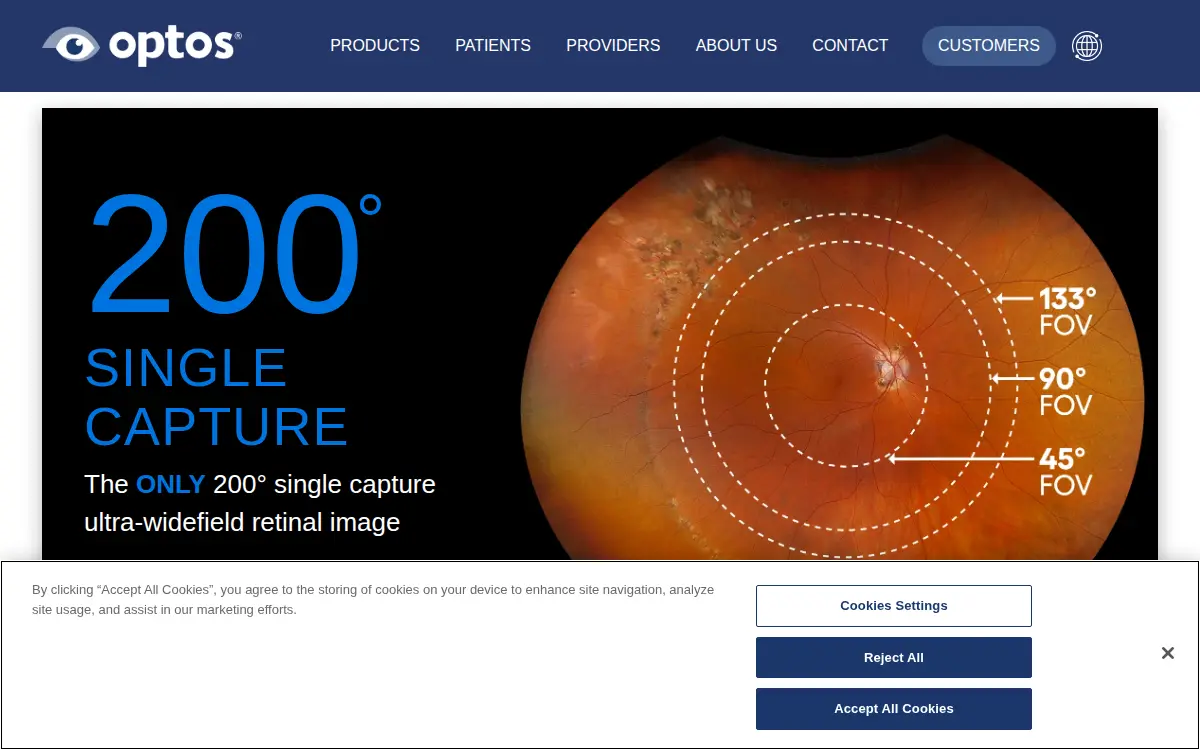Image resolution: width=1200 pixels, height=750 pixels.
Task: Click the "45° FOV" label
Action: click(x=1065, y=471)
